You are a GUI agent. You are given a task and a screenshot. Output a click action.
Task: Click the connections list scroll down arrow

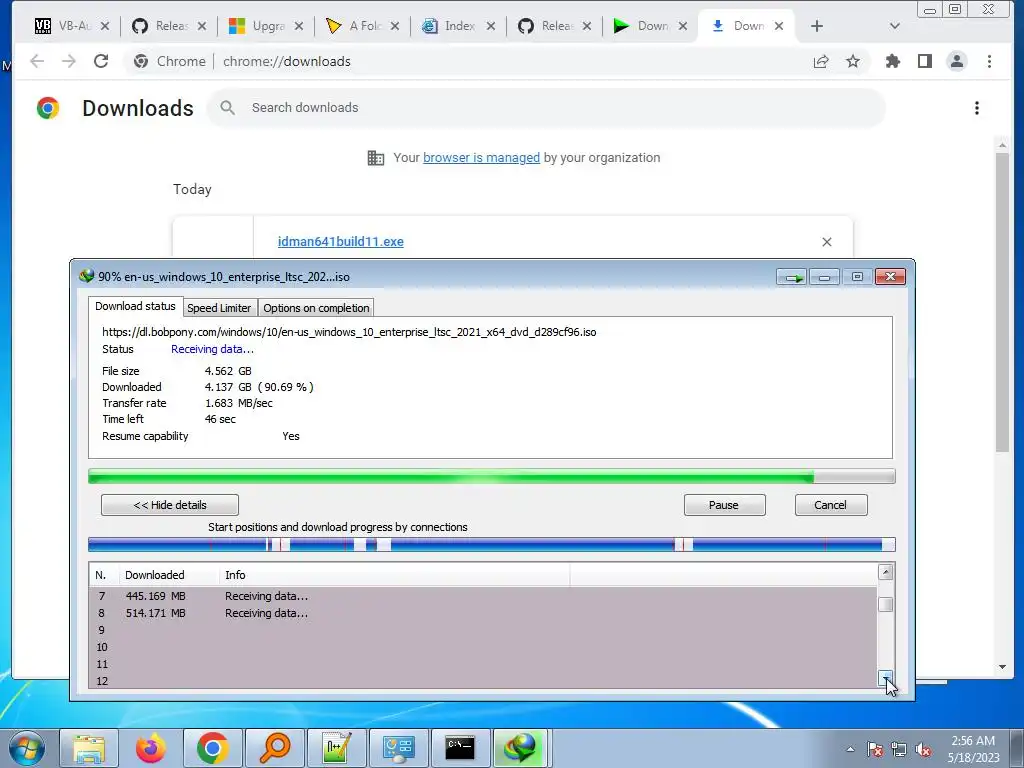886,679
